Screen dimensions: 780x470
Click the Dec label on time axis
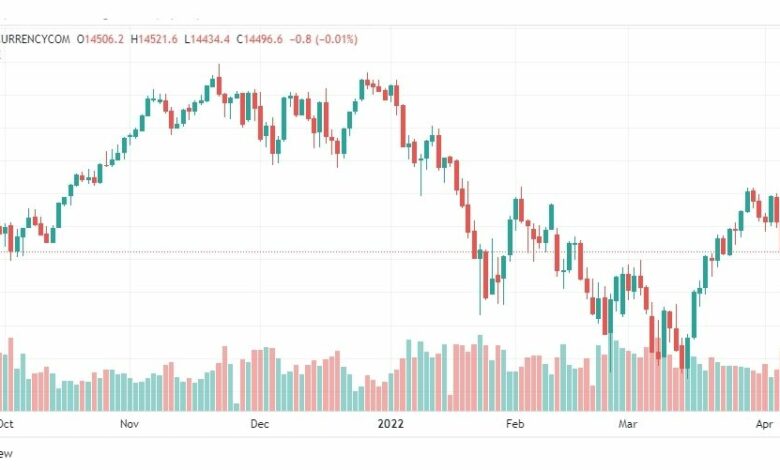[260, 424]
